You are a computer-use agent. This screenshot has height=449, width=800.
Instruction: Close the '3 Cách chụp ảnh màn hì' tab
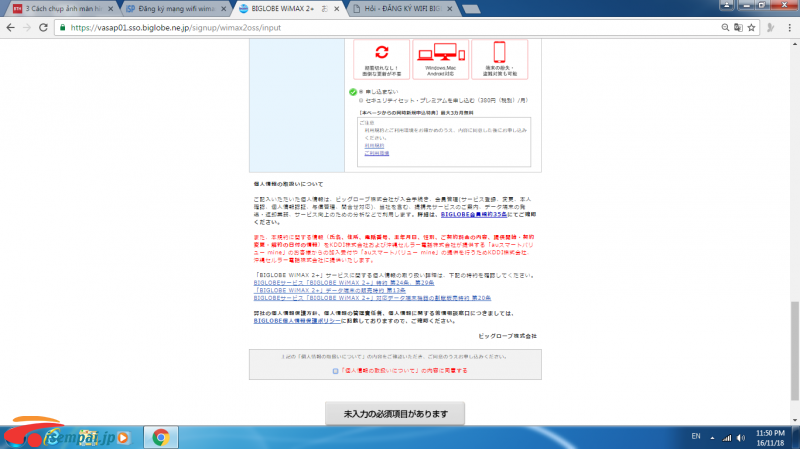tap(110, 9)
